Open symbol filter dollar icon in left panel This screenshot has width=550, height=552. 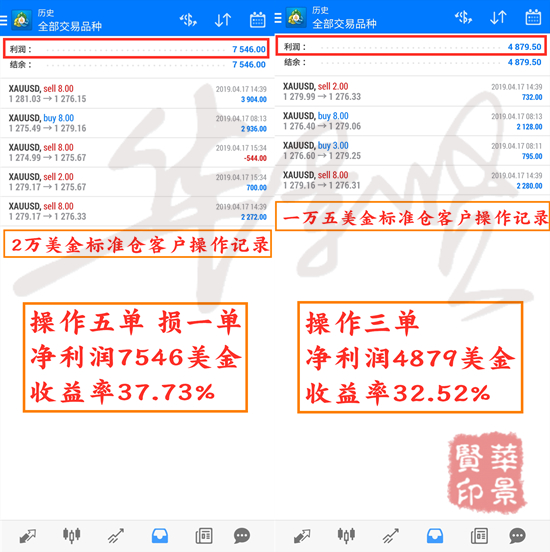coord(188,20)
